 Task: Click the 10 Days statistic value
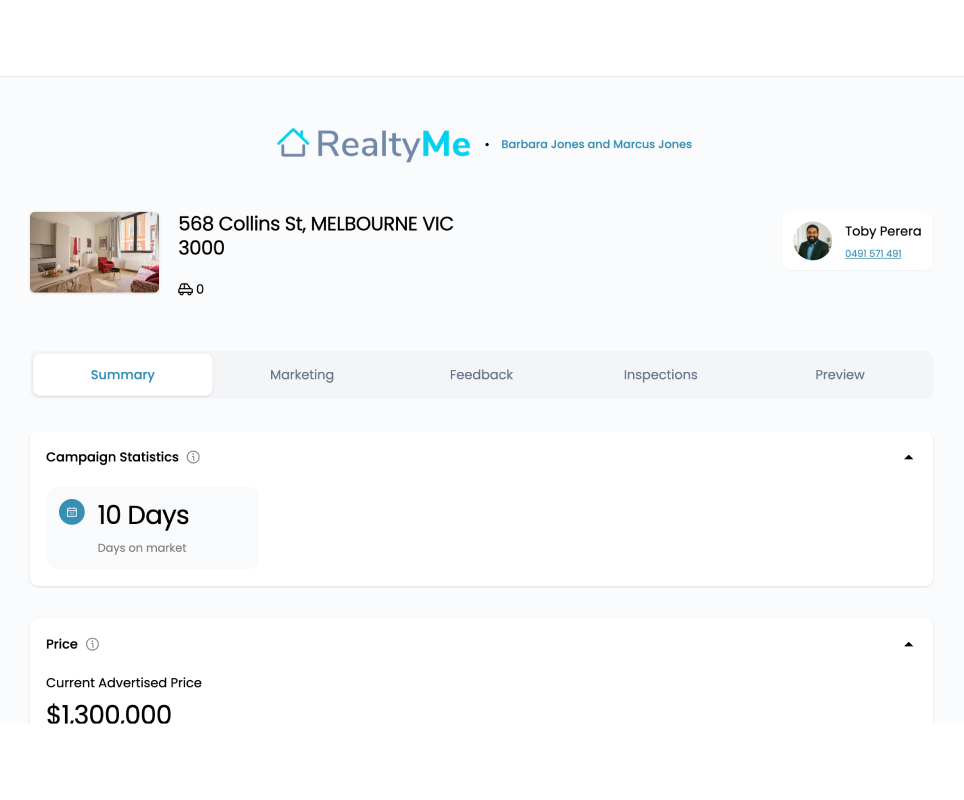(143, 515)
